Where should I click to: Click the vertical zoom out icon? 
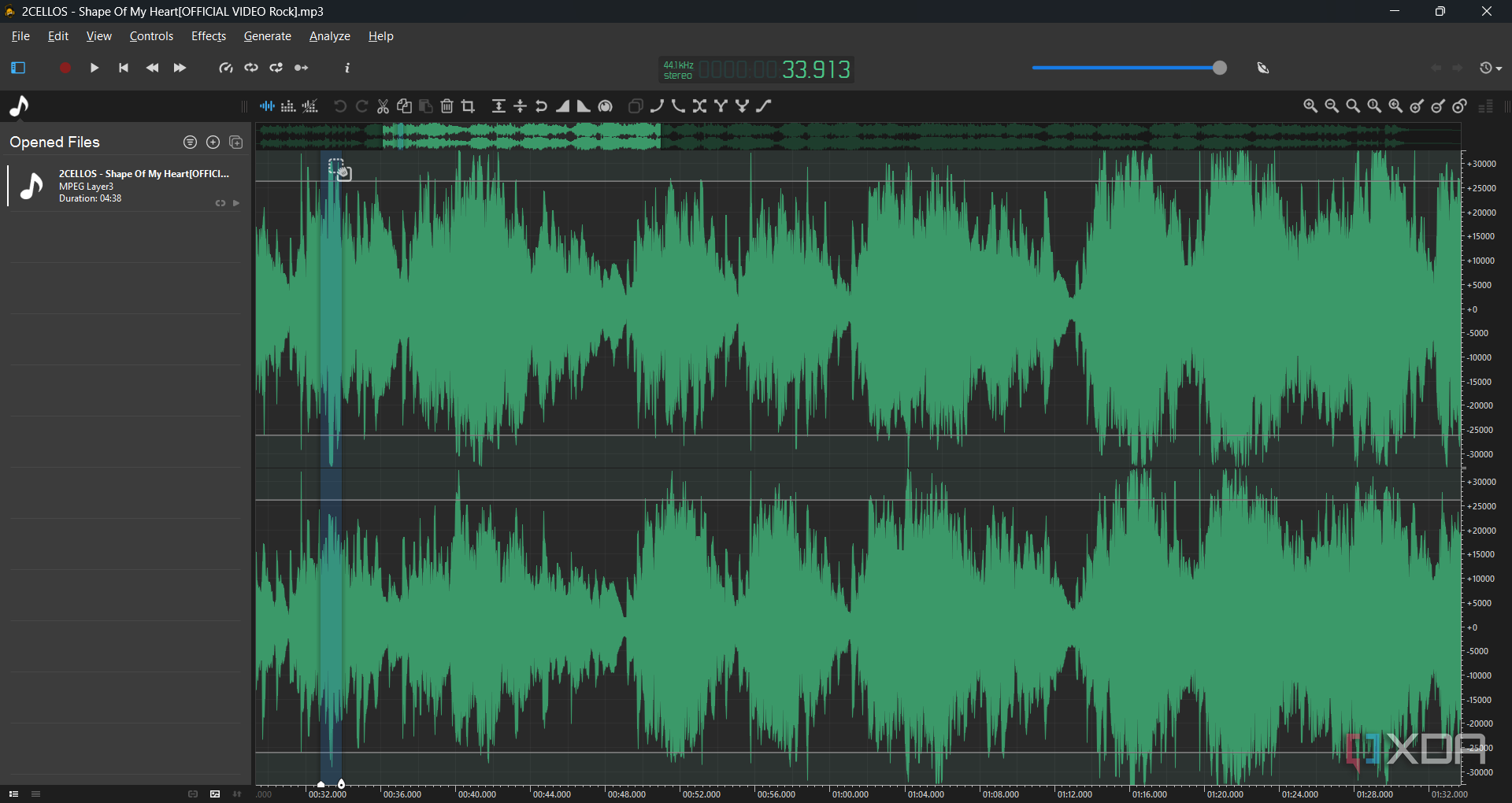(x=1438, y=106)
